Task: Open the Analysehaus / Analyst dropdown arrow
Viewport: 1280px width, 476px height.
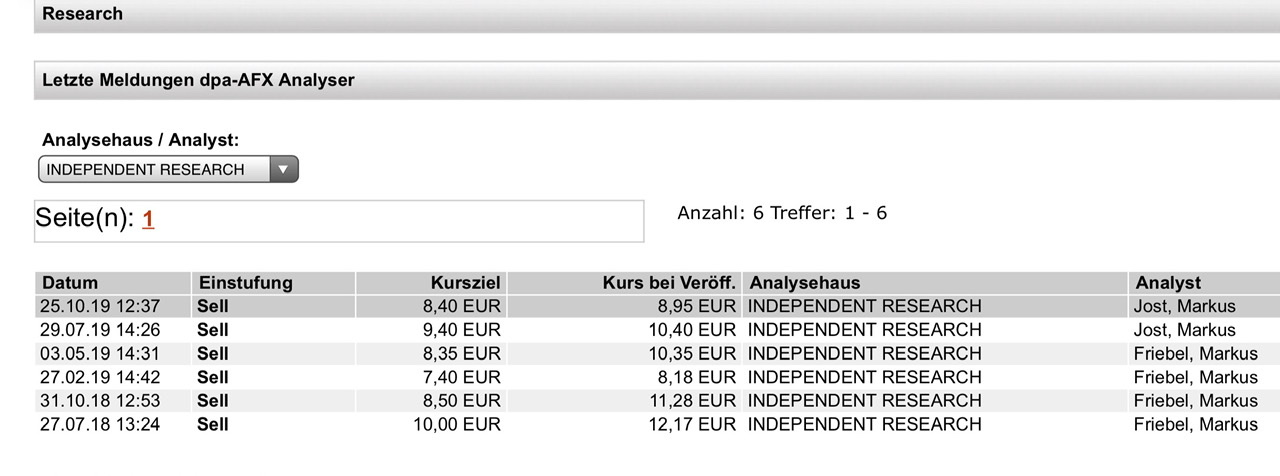Action: coord(284,170)
